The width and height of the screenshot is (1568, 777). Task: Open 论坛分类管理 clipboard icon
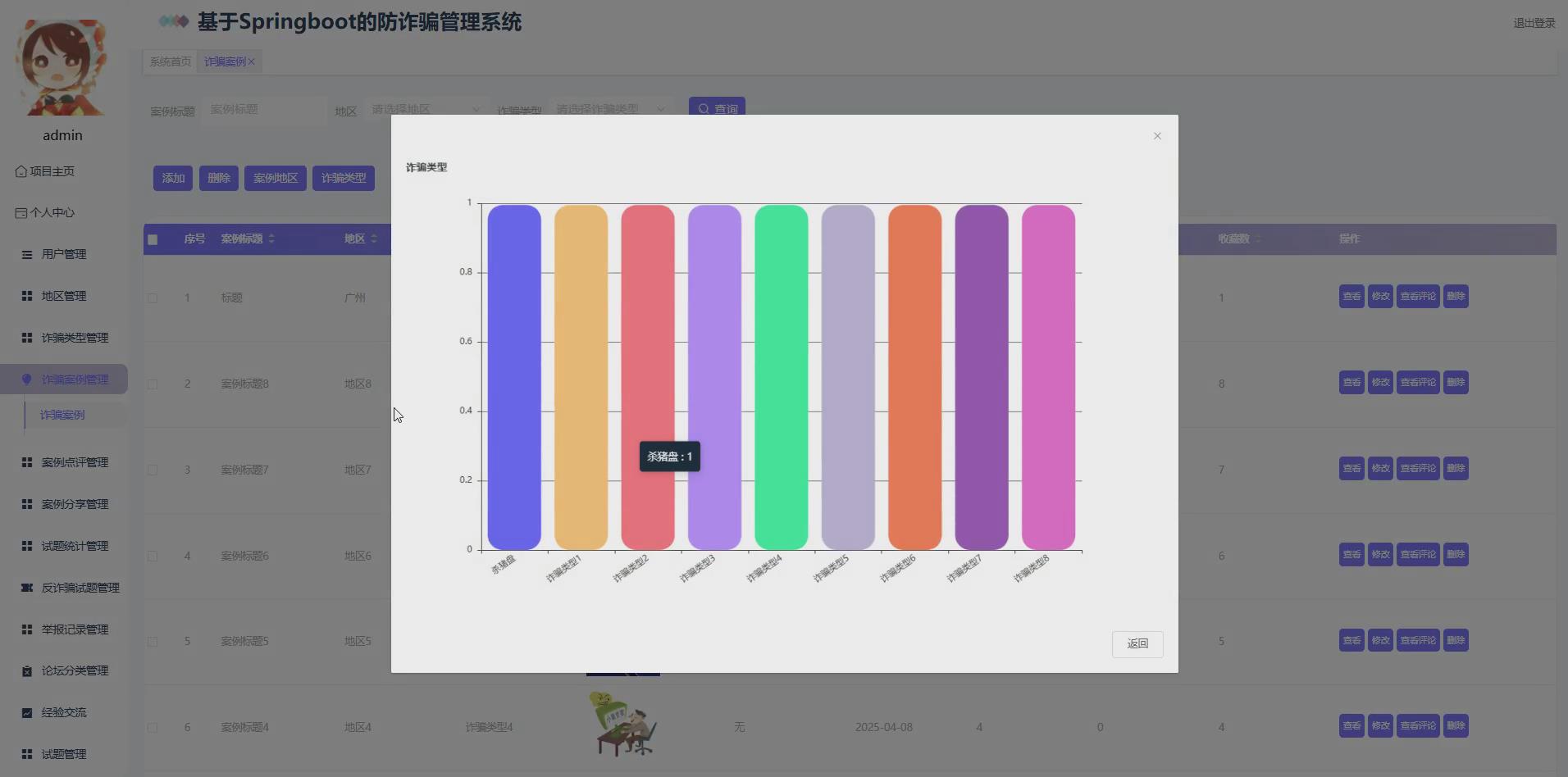click(x=27, y=670)
